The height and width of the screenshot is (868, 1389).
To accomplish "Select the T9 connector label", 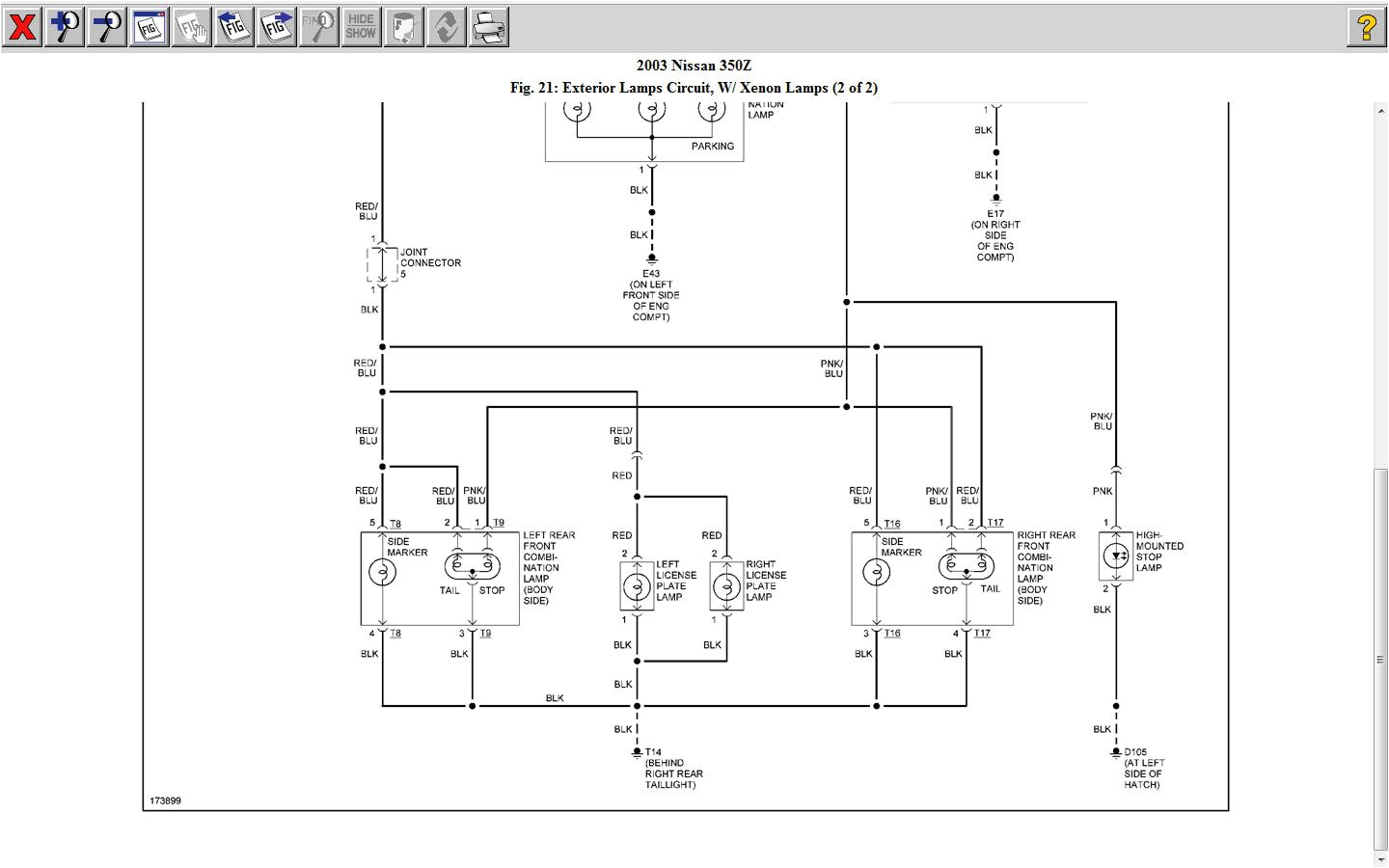I will click(x=499, y=523).
